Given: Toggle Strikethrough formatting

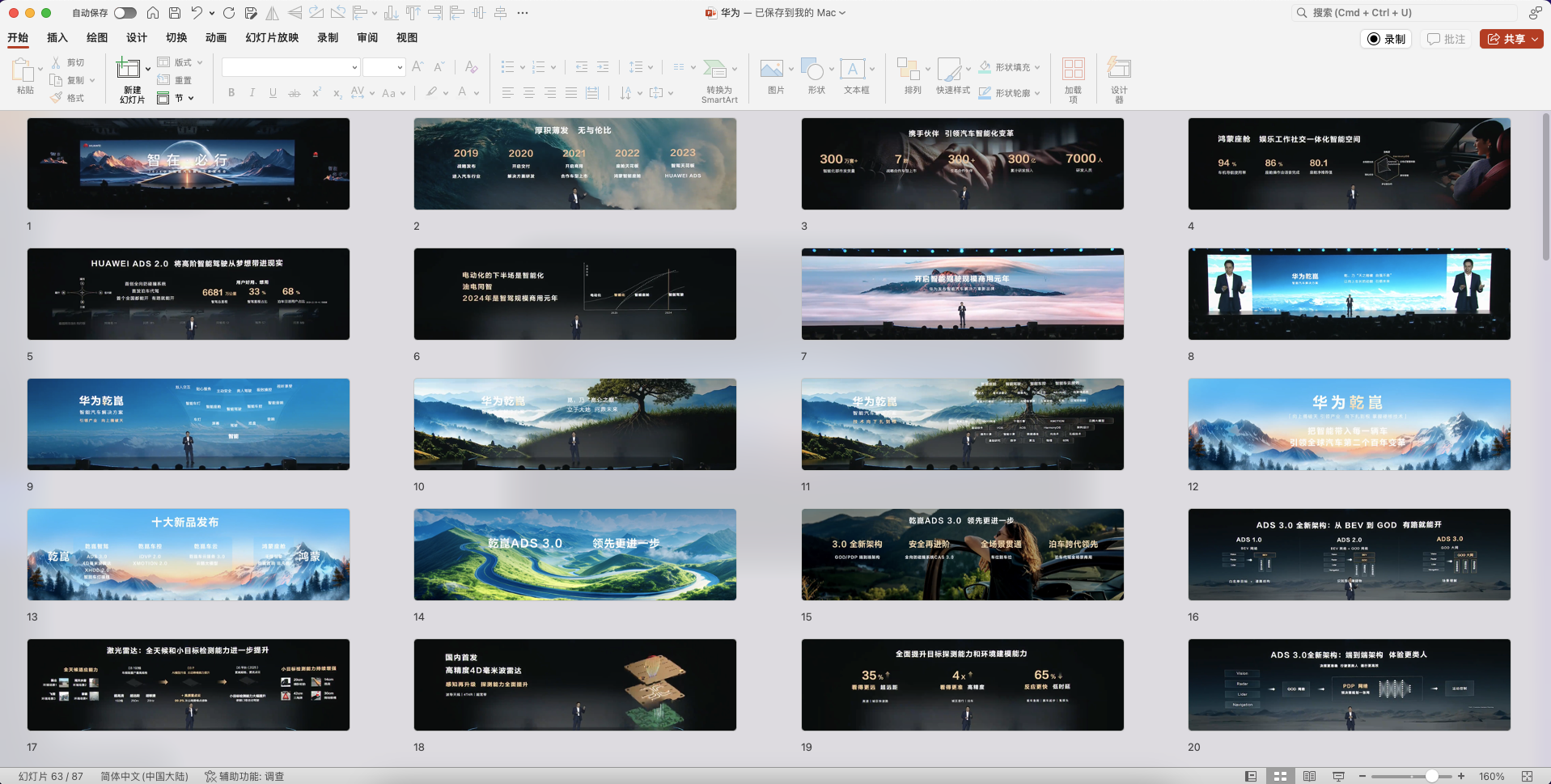Looking at the screenshot, I should click(295, 93).
